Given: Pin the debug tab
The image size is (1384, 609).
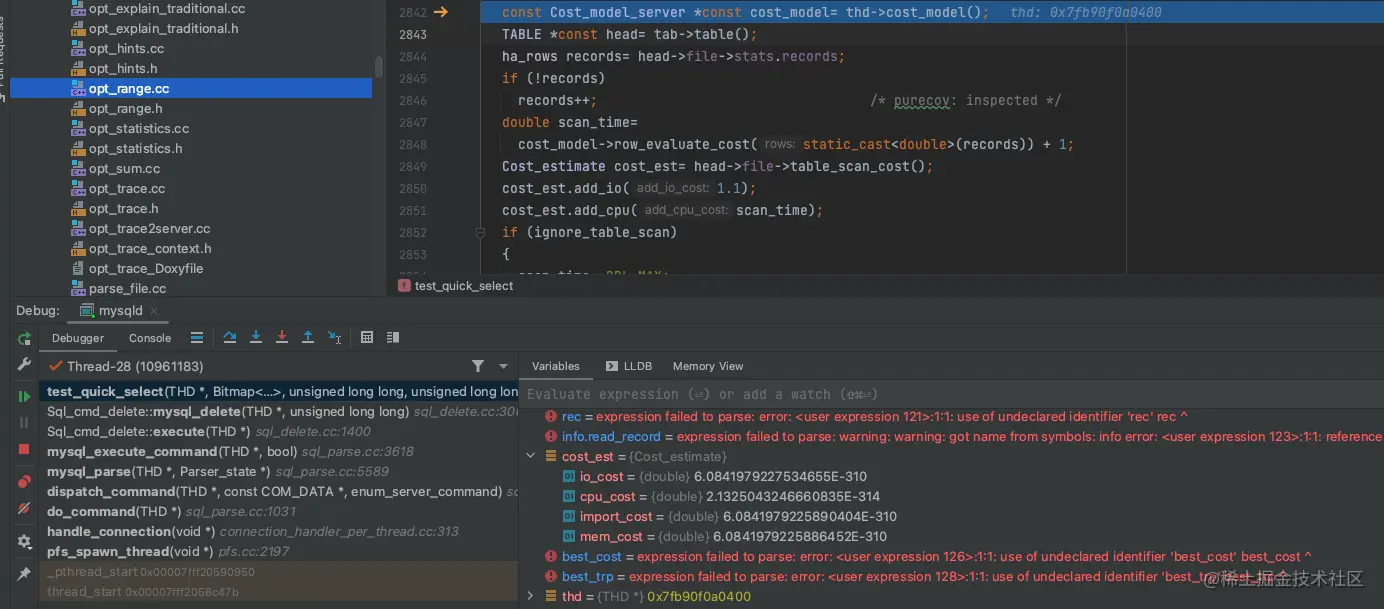Looking at the screenshot, I should 24,574.
